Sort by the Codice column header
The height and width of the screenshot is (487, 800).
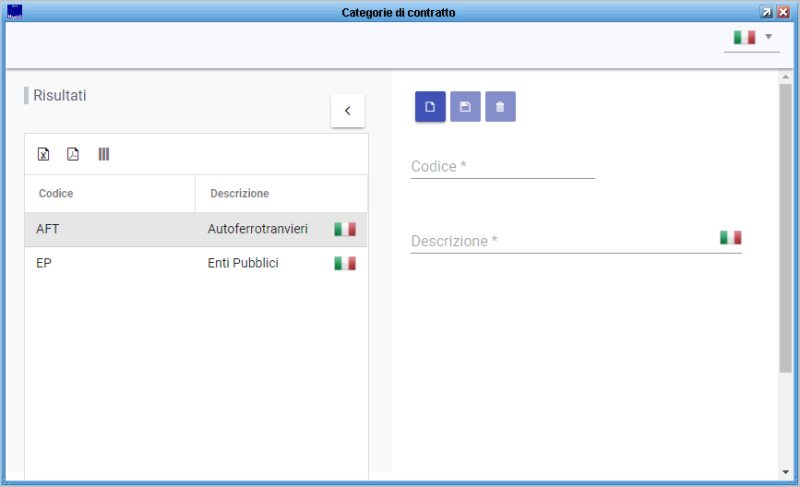tap(56, 193)
